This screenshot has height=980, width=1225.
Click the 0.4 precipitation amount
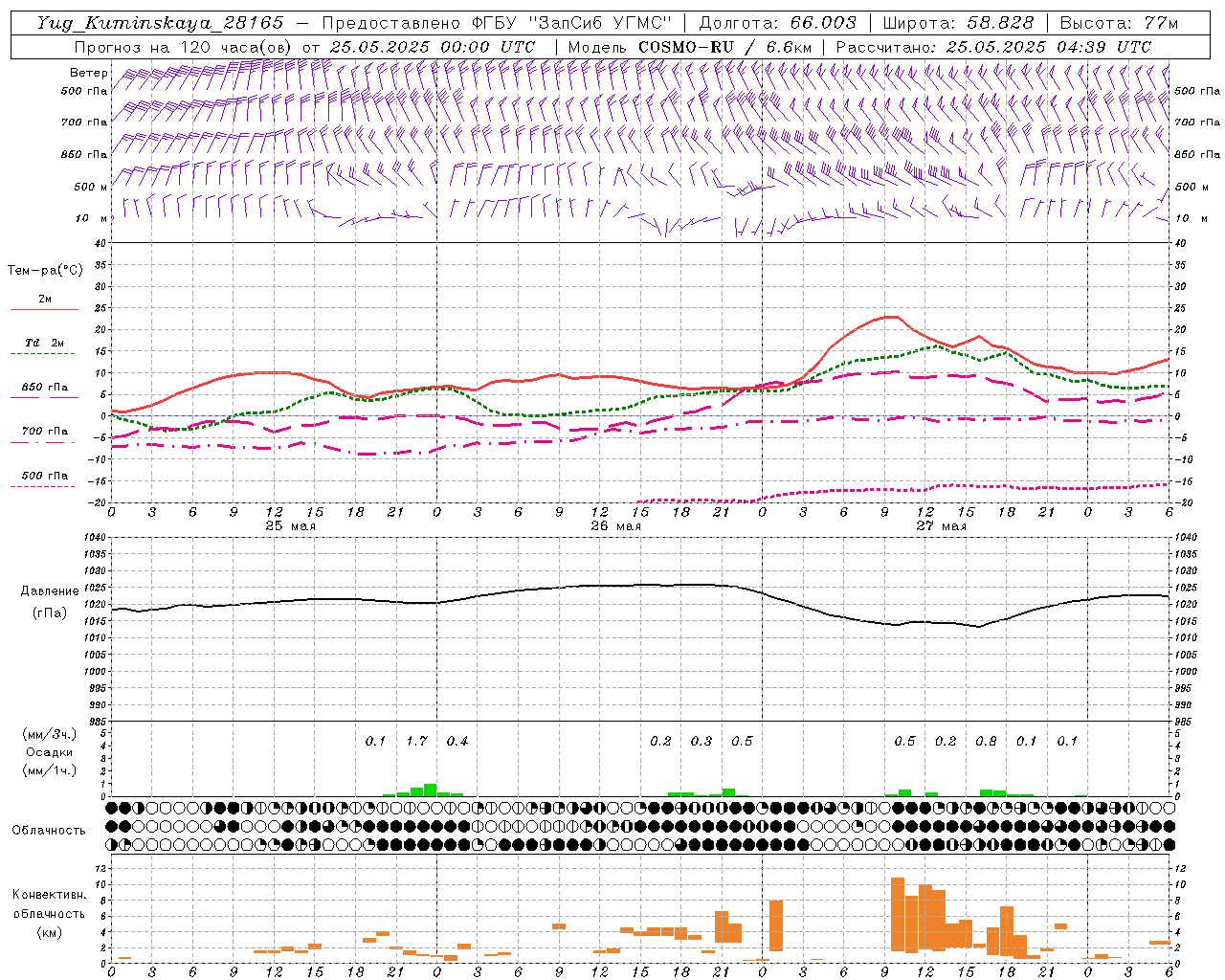coord(457,741)
